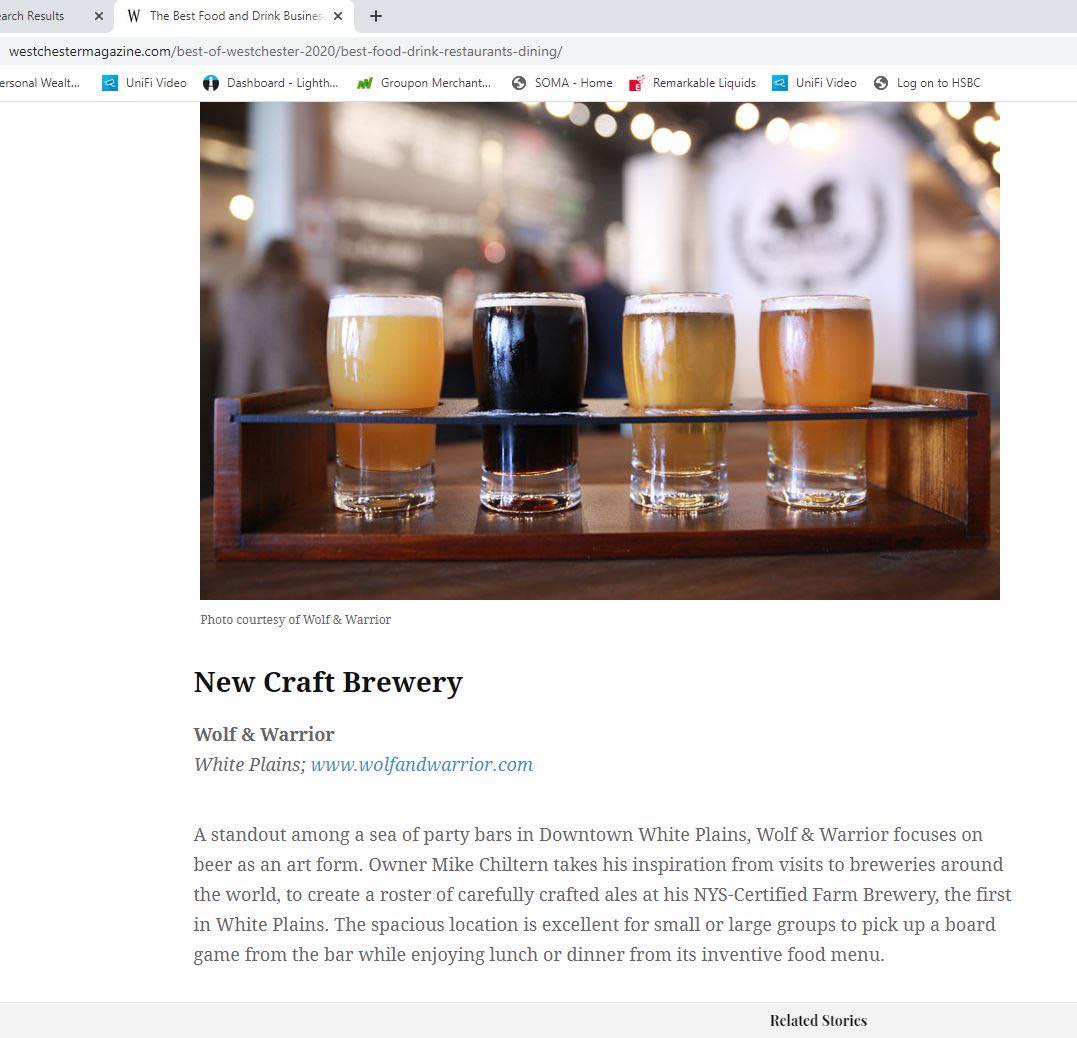This screenshot has height=1038, width=1077.
Task: Open the first UniFi Video bookmark icon
Action: tap(109, 83)
